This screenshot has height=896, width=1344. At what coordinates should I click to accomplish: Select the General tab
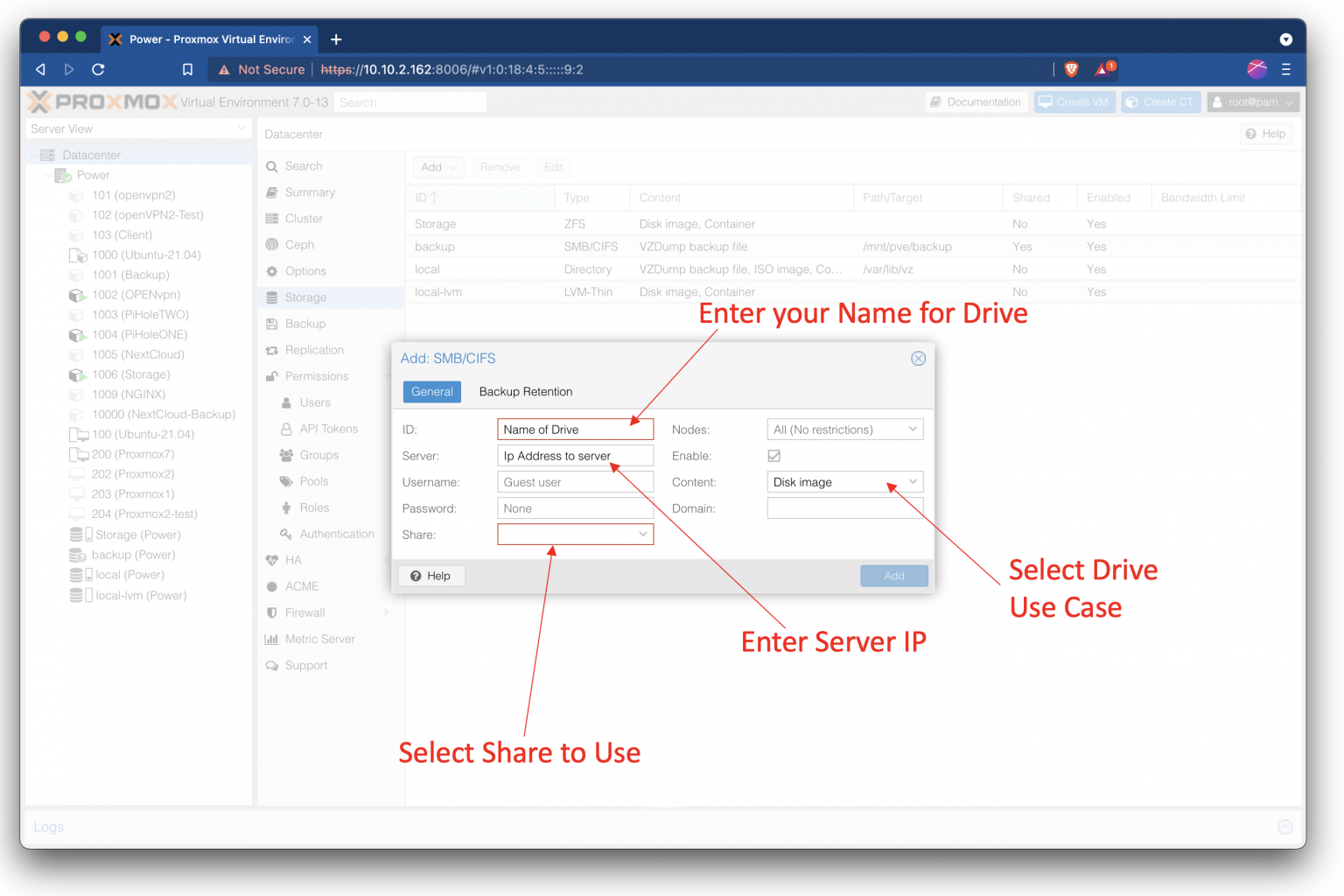[431, 391]
